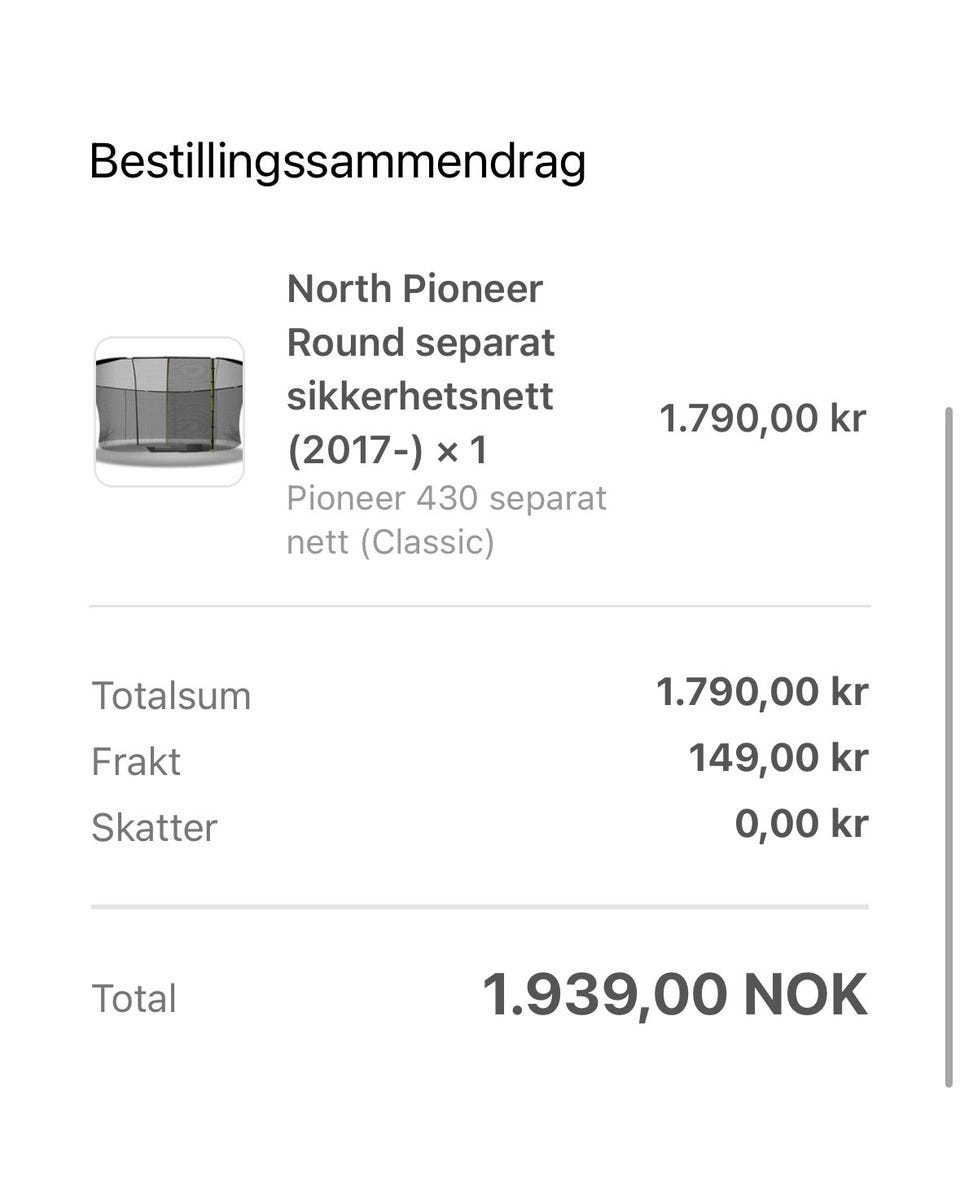This screenshot has width=960, height=1200.
Task: Click the Pioneer 430 separat nett variant text
Action: 447,520
